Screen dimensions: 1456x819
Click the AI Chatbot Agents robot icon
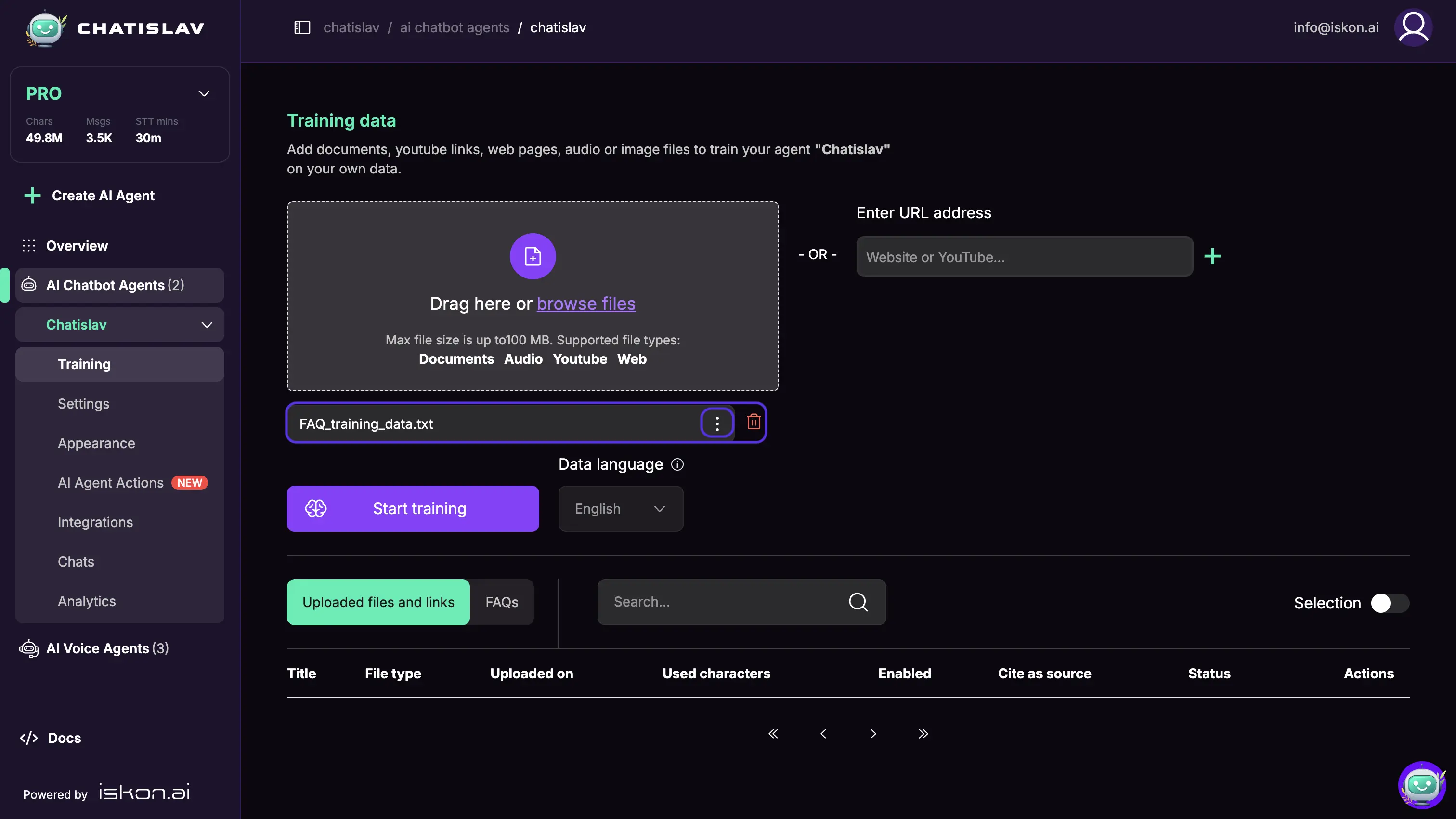(29, 285)
